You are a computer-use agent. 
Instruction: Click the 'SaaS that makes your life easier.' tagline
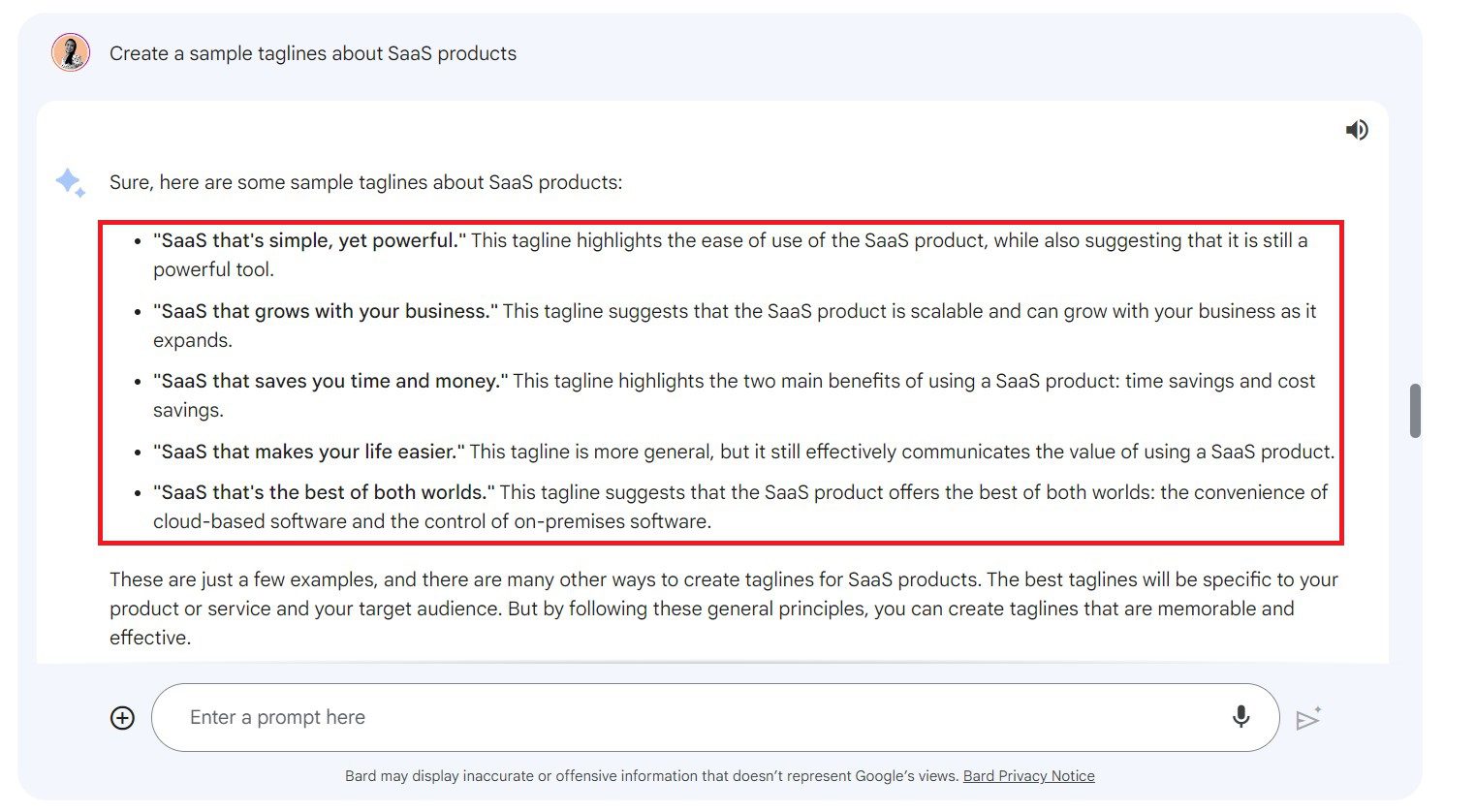pyautogui.click(x=308, y=452)
